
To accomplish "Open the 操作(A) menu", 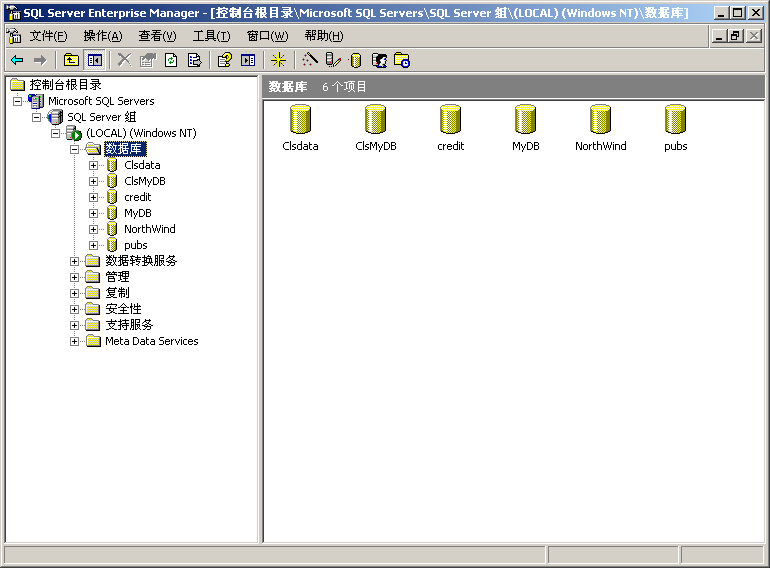I will click(x=103, y=36).
